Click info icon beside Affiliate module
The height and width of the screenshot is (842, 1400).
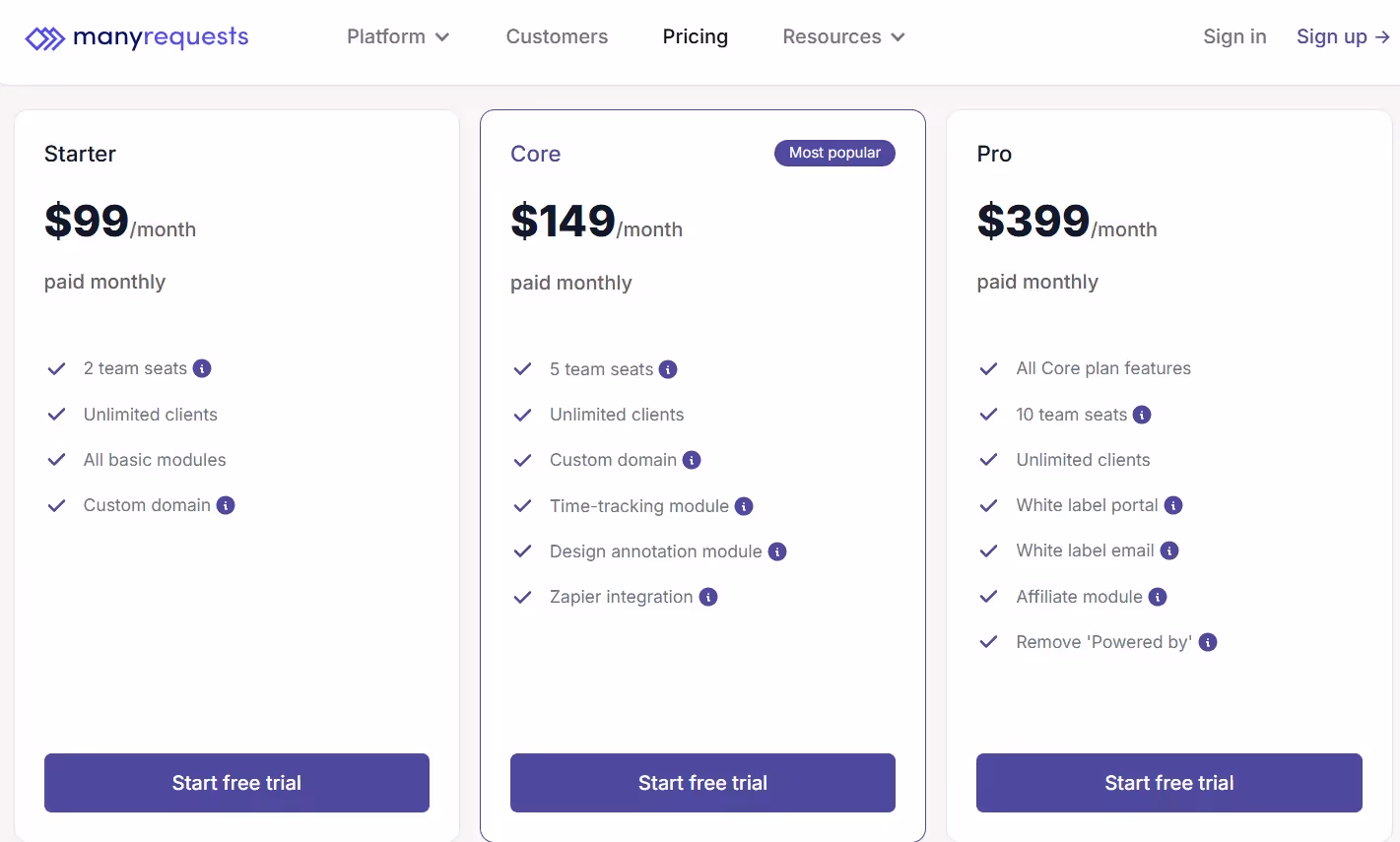1158,597
